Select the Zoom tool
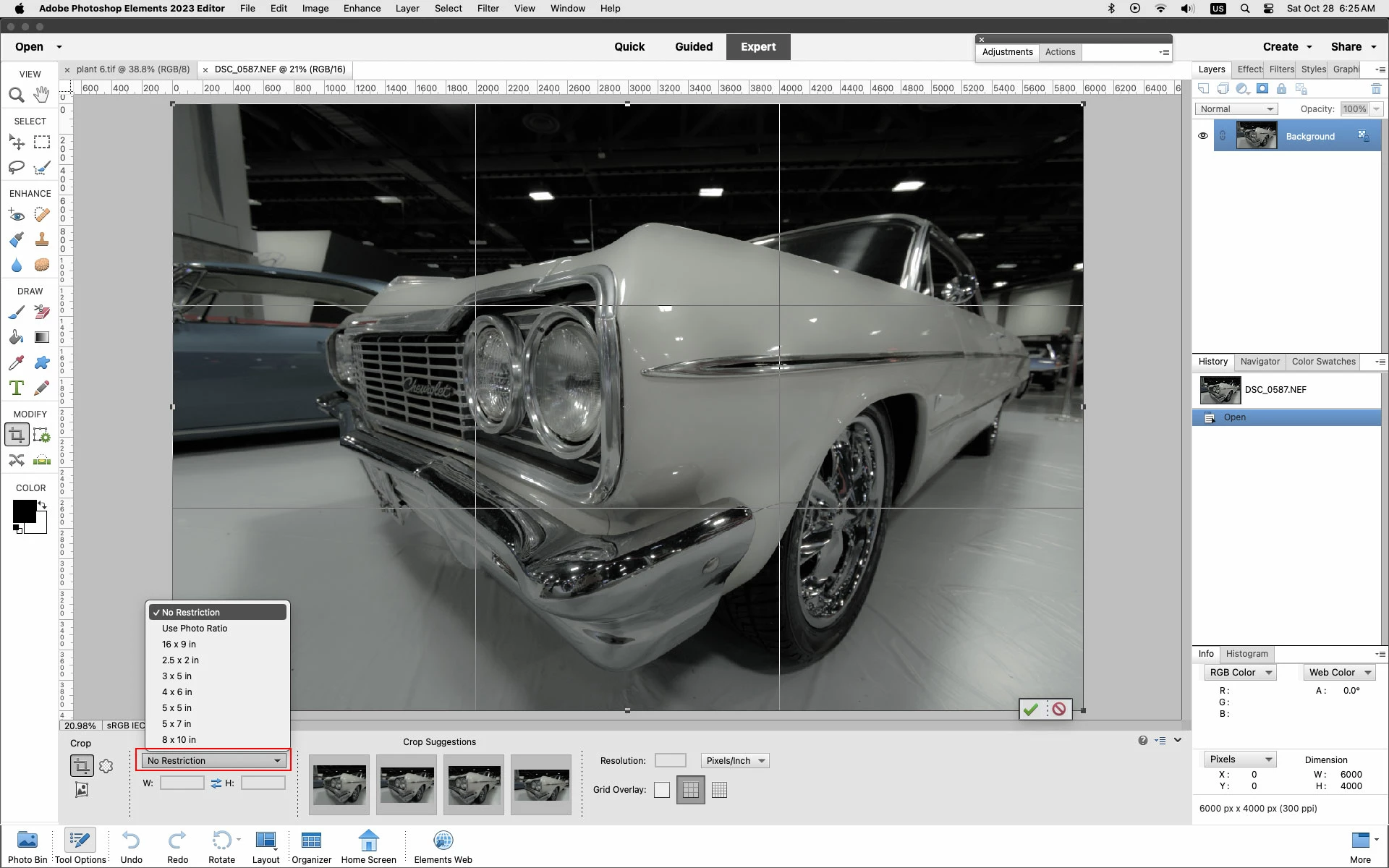Image resolution: width=1389 pixels, height=868 pixels. tap(16, 95)
